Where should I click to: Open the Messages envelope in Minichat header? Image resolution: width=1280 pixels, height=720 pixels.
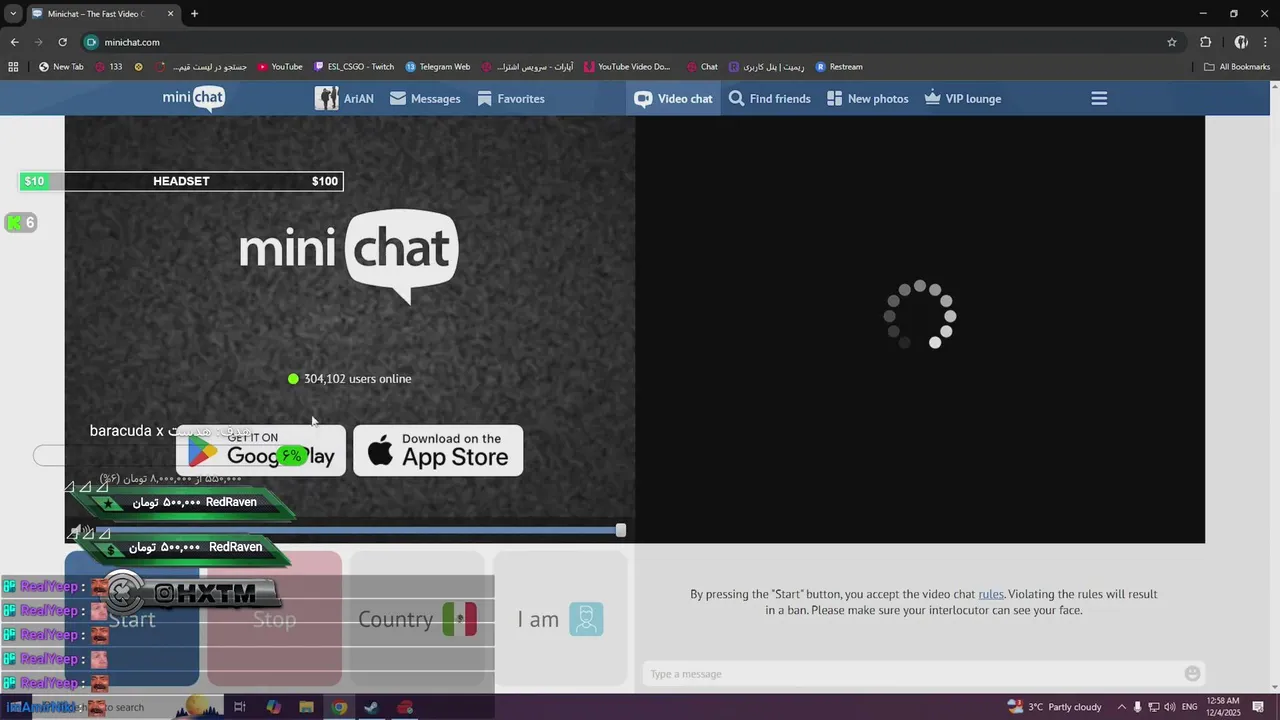point(425,99)
